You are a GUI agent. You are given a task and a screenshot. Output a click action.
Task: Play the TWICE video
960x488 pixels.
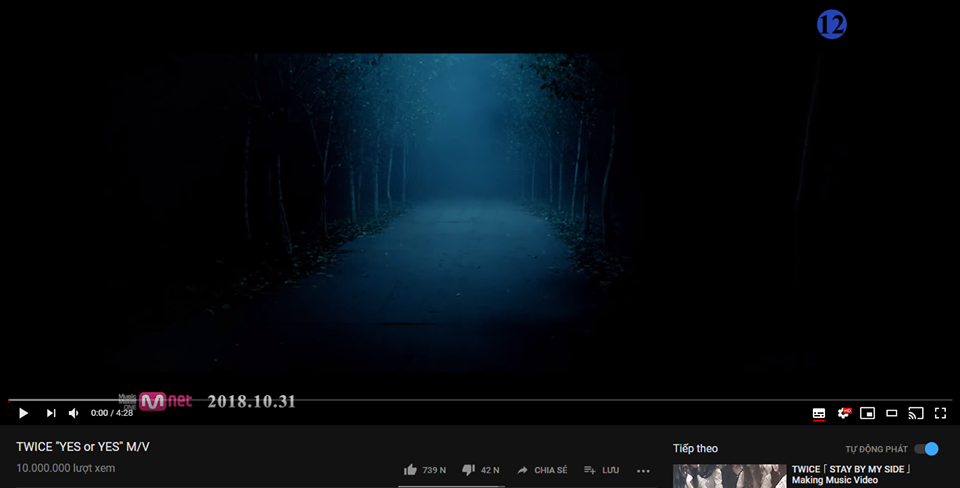[23, 413]
